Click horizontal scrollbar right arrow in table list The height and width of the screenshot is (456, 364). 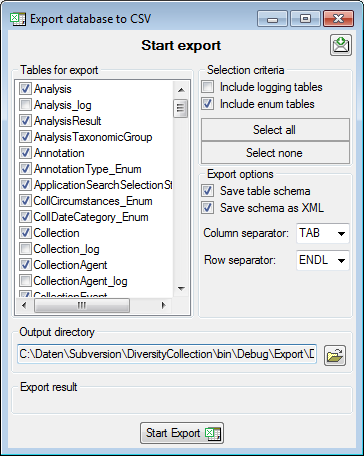pyautogui.click(x=164, y=305)
